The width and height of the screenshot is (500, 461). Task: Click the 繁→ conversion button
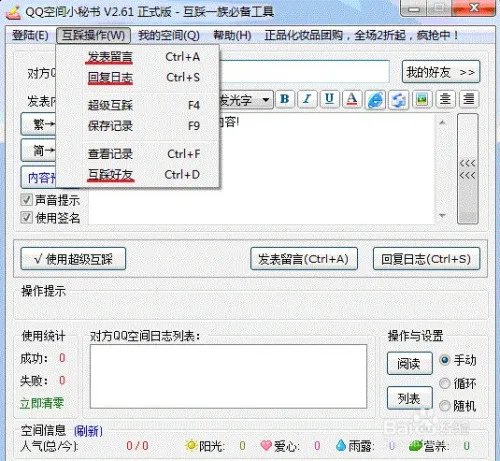pos(38,124)
